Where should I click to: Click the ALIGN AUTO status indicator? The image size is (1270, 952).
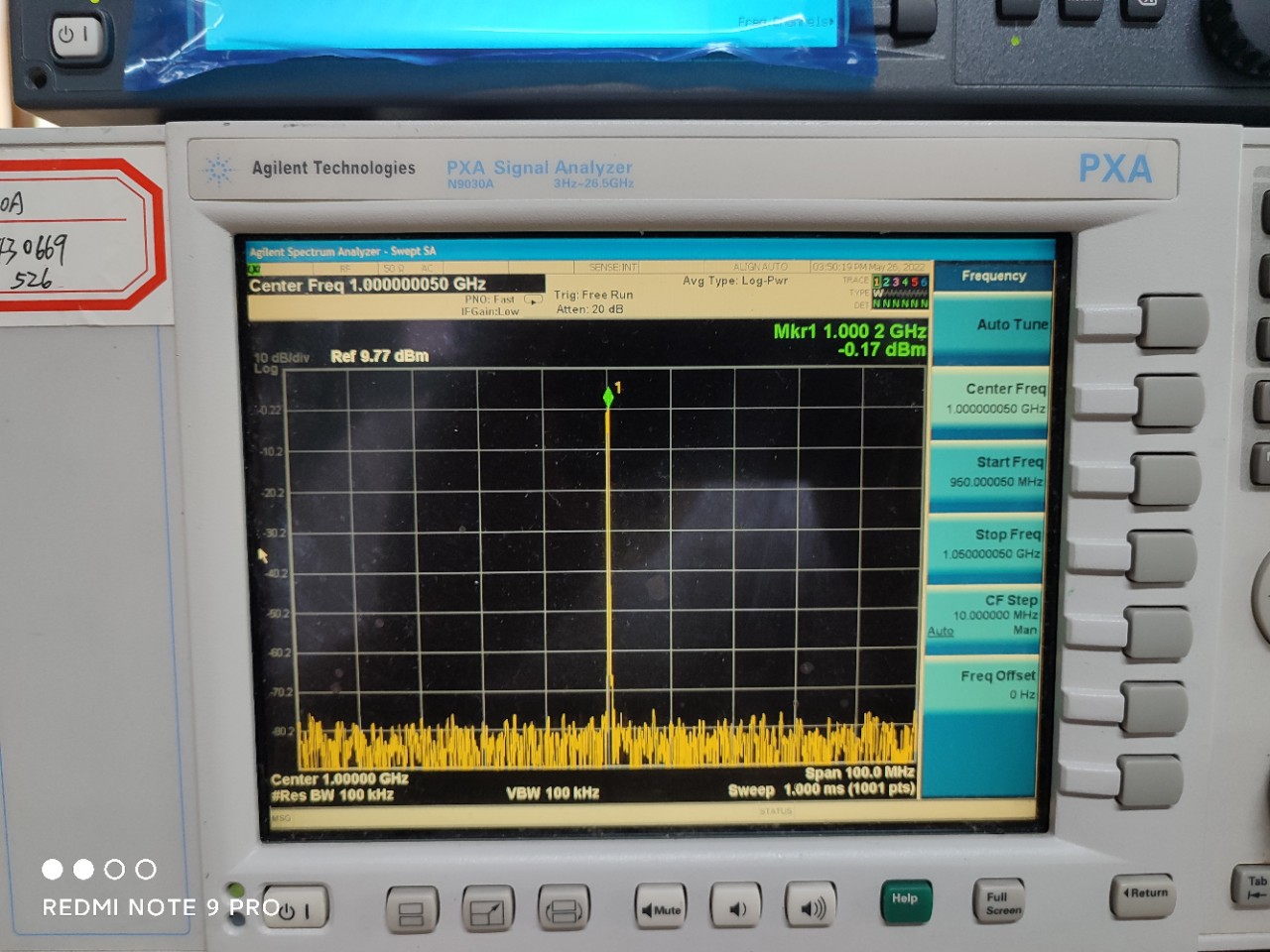760,267
